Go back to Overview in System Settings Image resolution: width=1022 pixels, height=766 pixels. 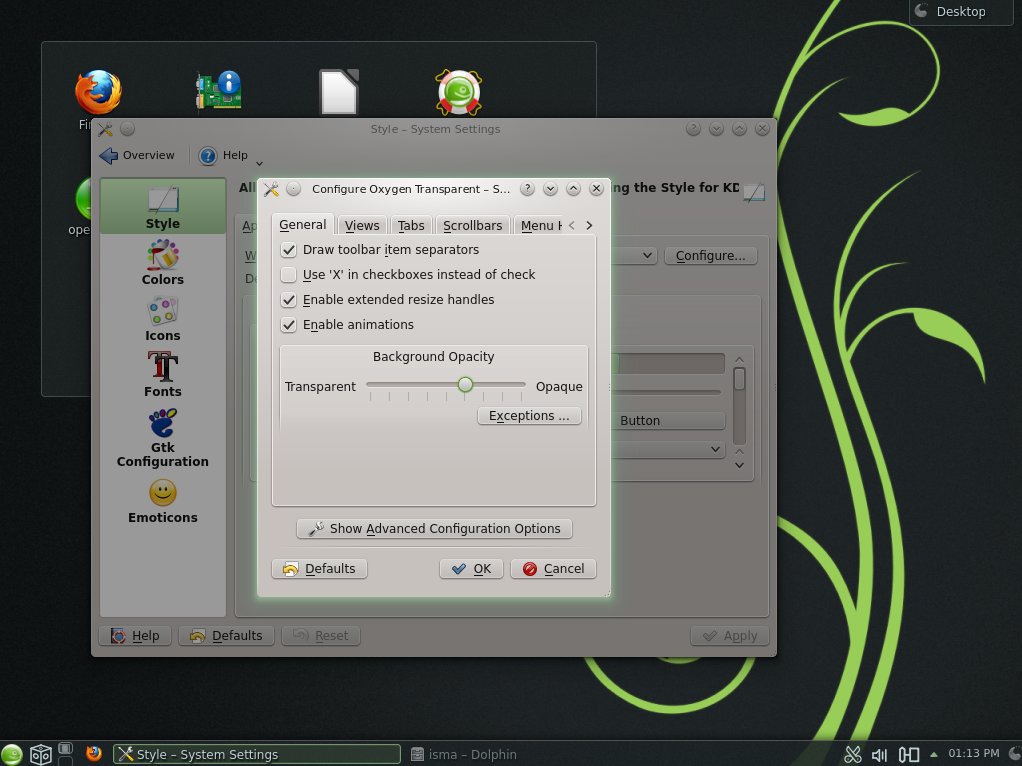coord(137,155)
